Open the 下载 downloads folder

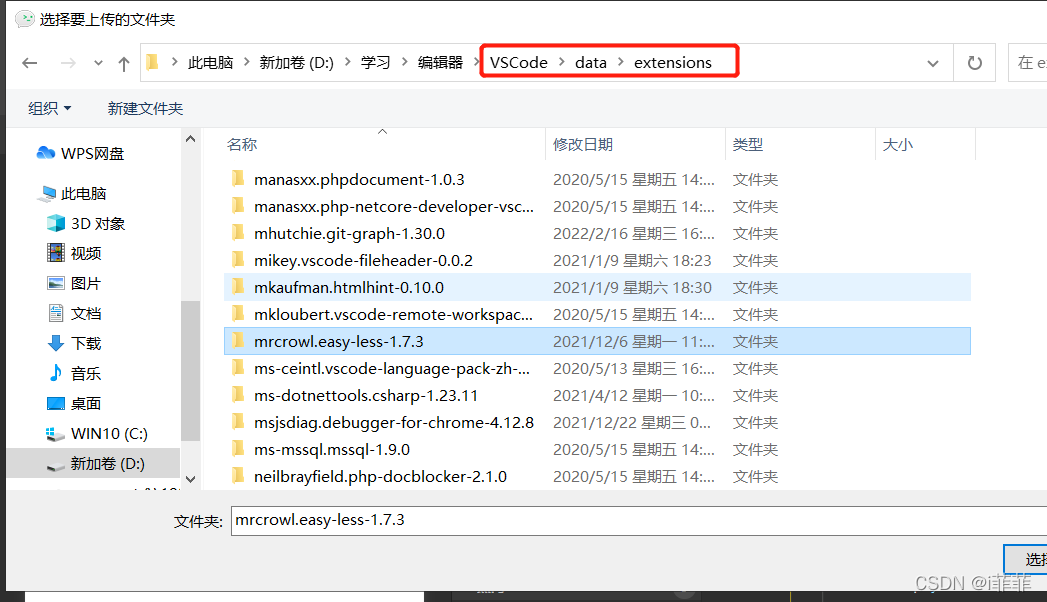(85, 342)
